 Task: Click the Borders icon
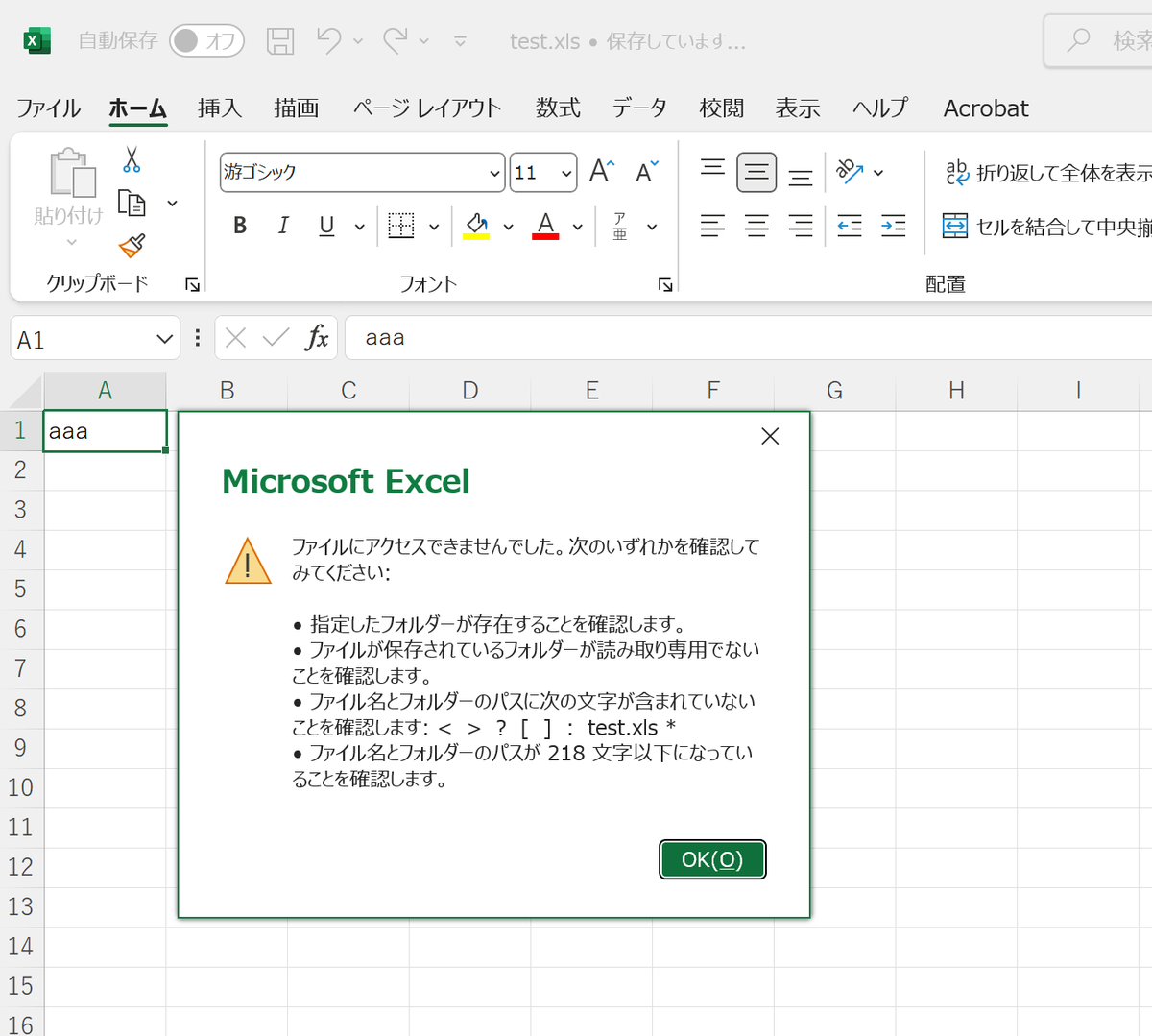(401, 226)
